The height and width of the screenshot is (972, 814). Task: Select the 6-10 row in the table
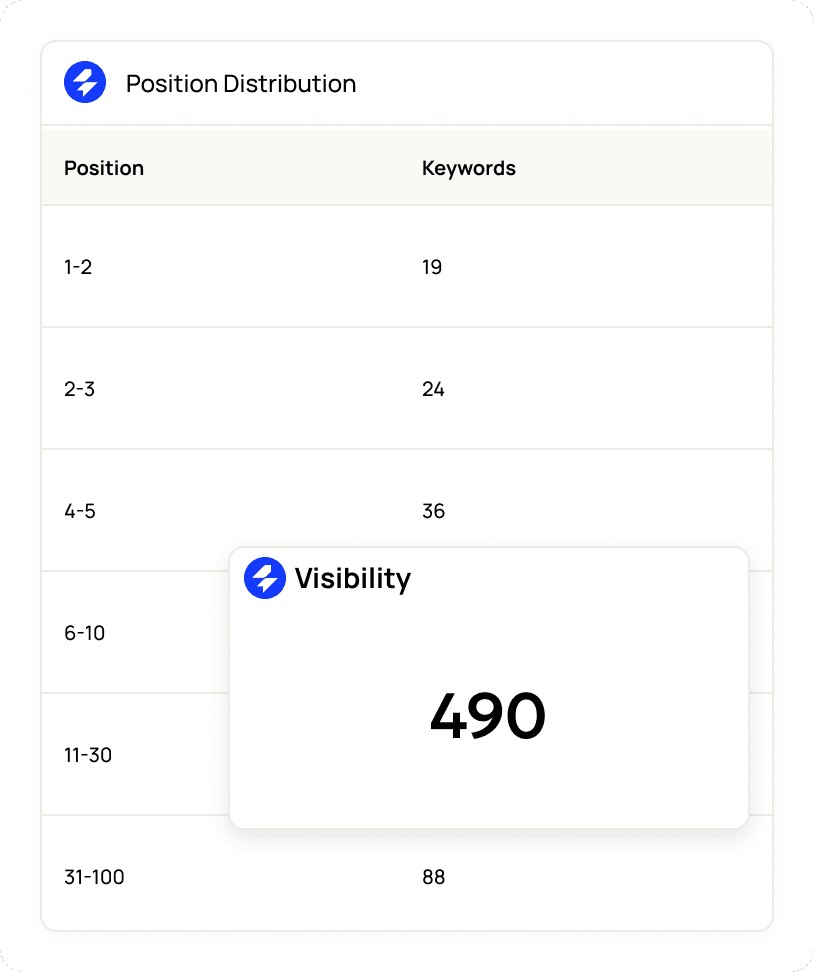point(84,633)
